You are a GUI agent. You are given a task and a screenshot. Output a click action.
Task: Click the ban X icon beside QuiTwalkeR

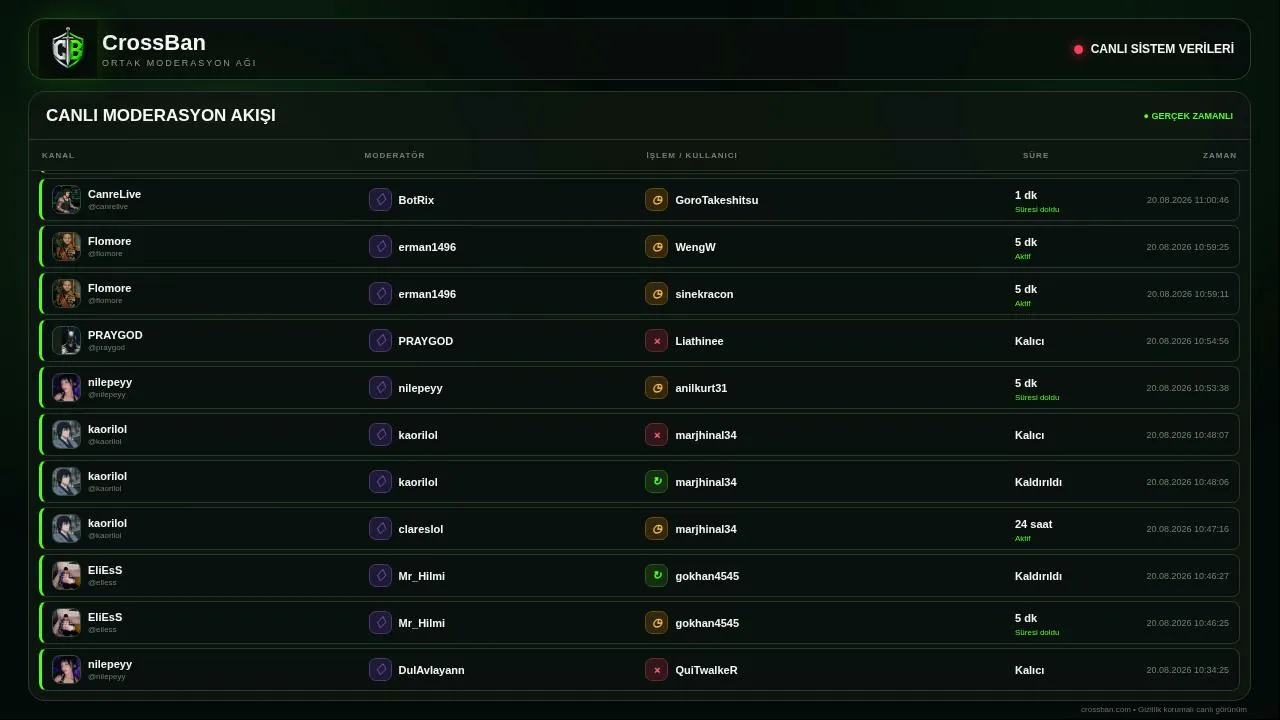click(x=656, y=670)
